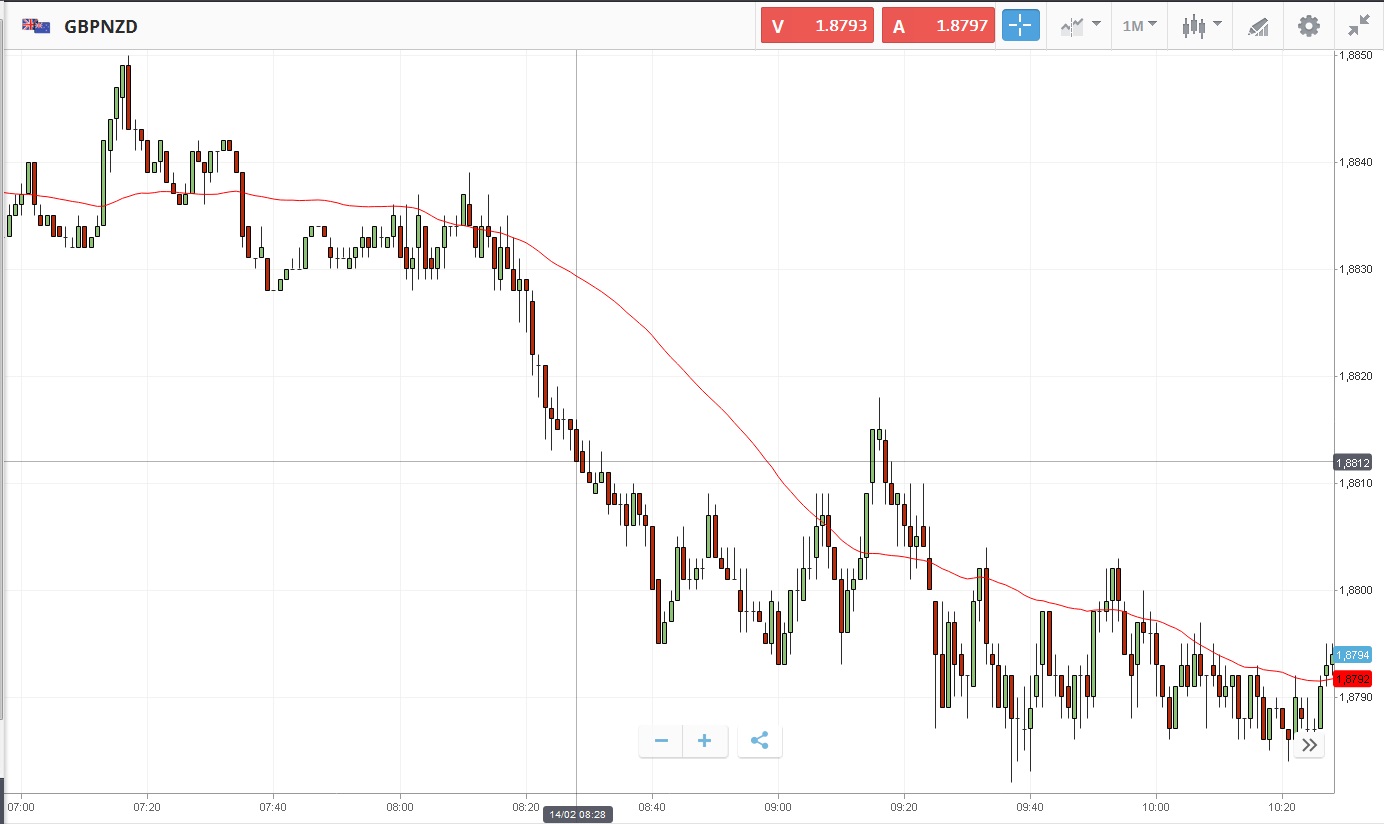Open the compare instruments dropdown
The height and width of the screenshot is (824, 1384).
(x=1080, y=26)
